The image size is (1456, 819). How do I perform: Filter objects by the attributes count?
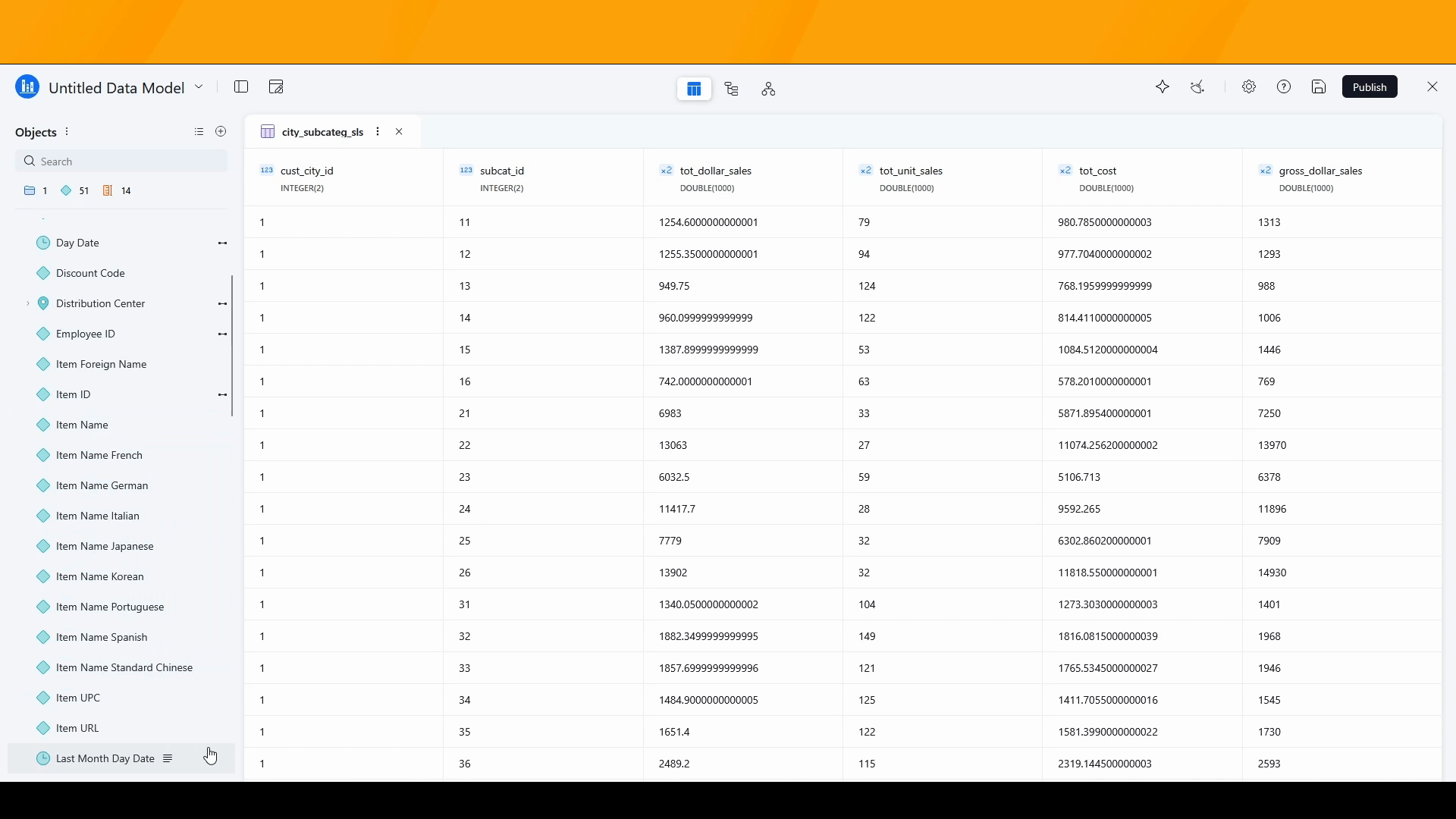point(75,191)
